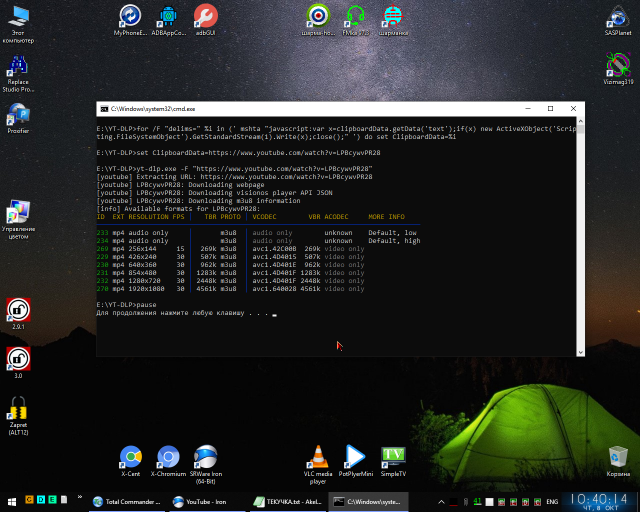Switch to YouTube - Iron taskbar button
640x512 pixels.
pyautogui.click(x=206, y=502)
